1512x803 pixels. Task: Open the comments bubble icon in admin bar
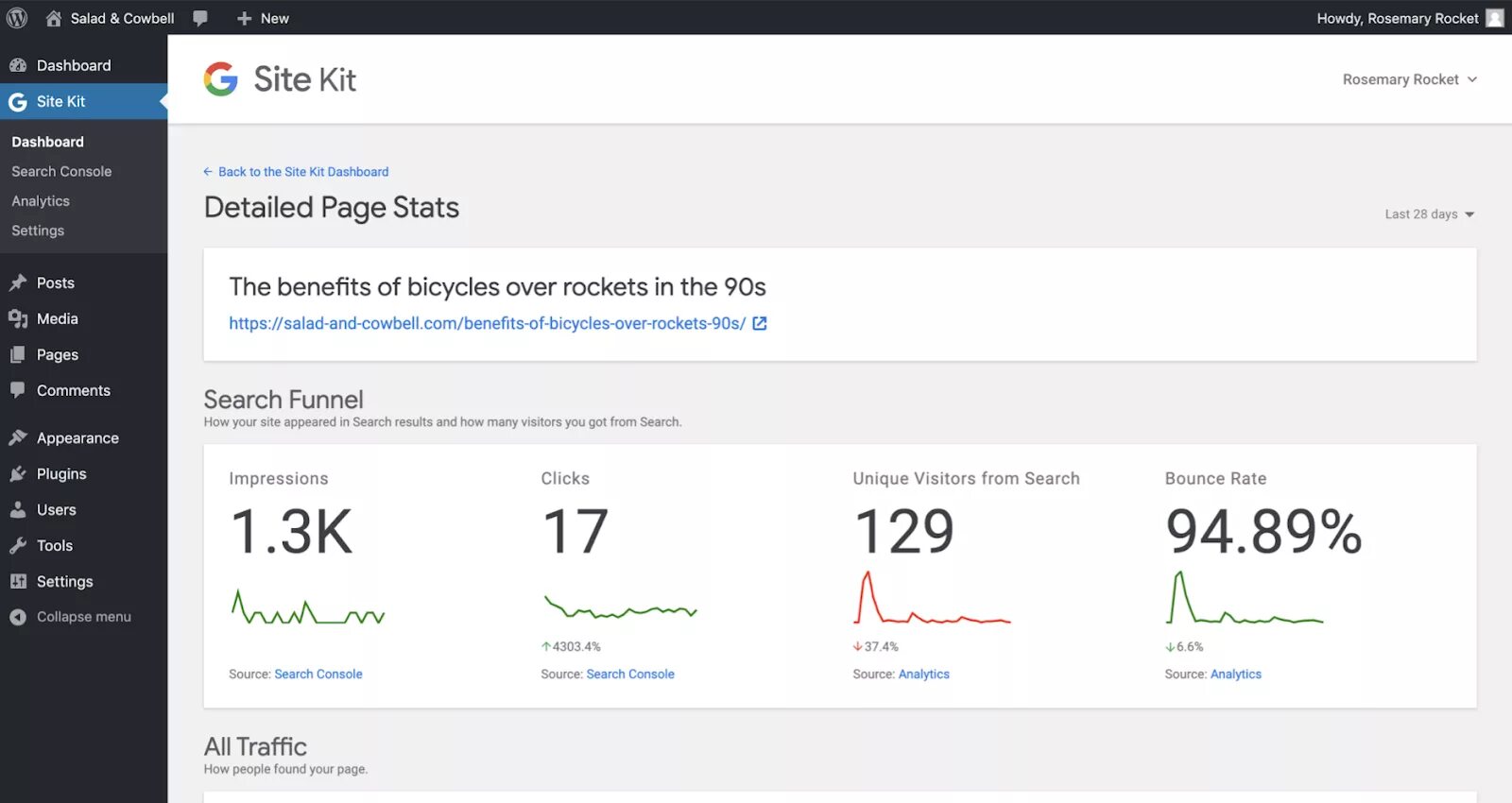coord(200,18)
